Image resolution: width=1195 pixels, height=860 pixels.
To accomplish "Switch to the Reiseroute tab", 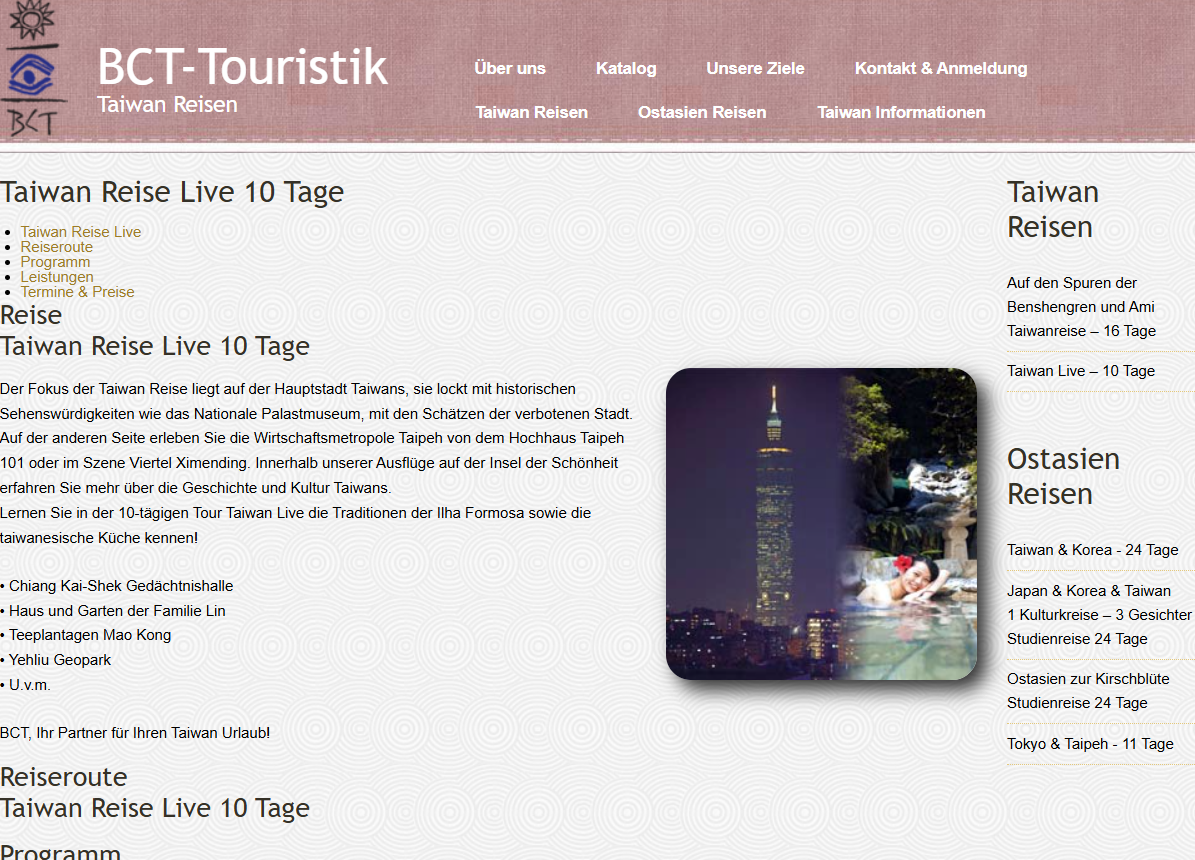I will tap(57, 247).
